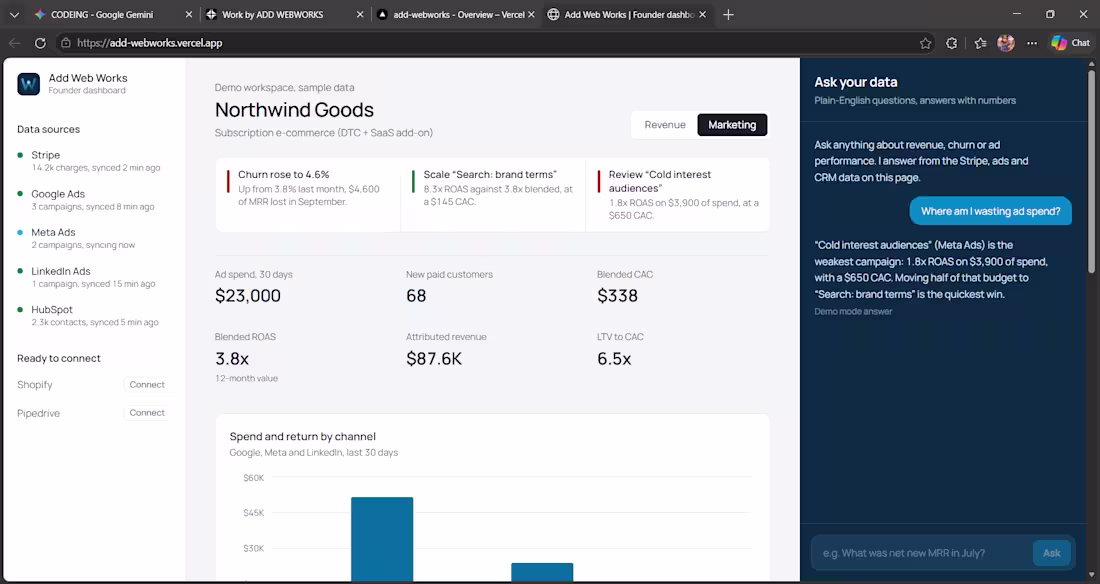The height and width of the screenshot is (584, 1100).
Task: Click the browser back arrow
Action: click(x=15, y=43)
